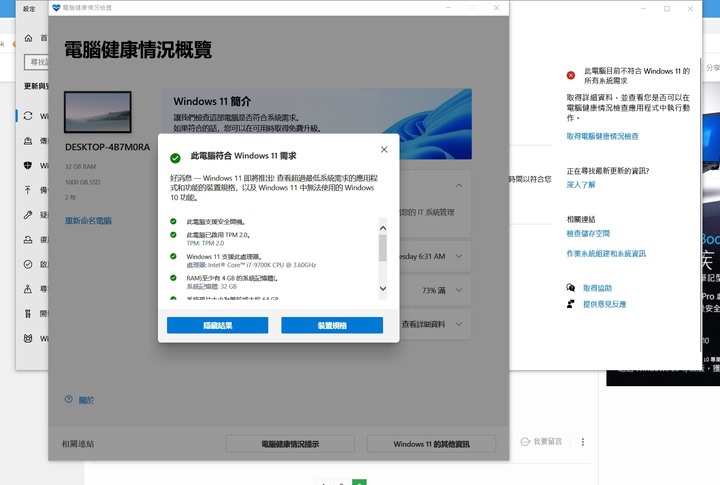Image resolution: width=720 pixels, height=485 pixels.
Task: Click the Windows 11 的其他資訊 button
Action: click(x=431, y=444)
